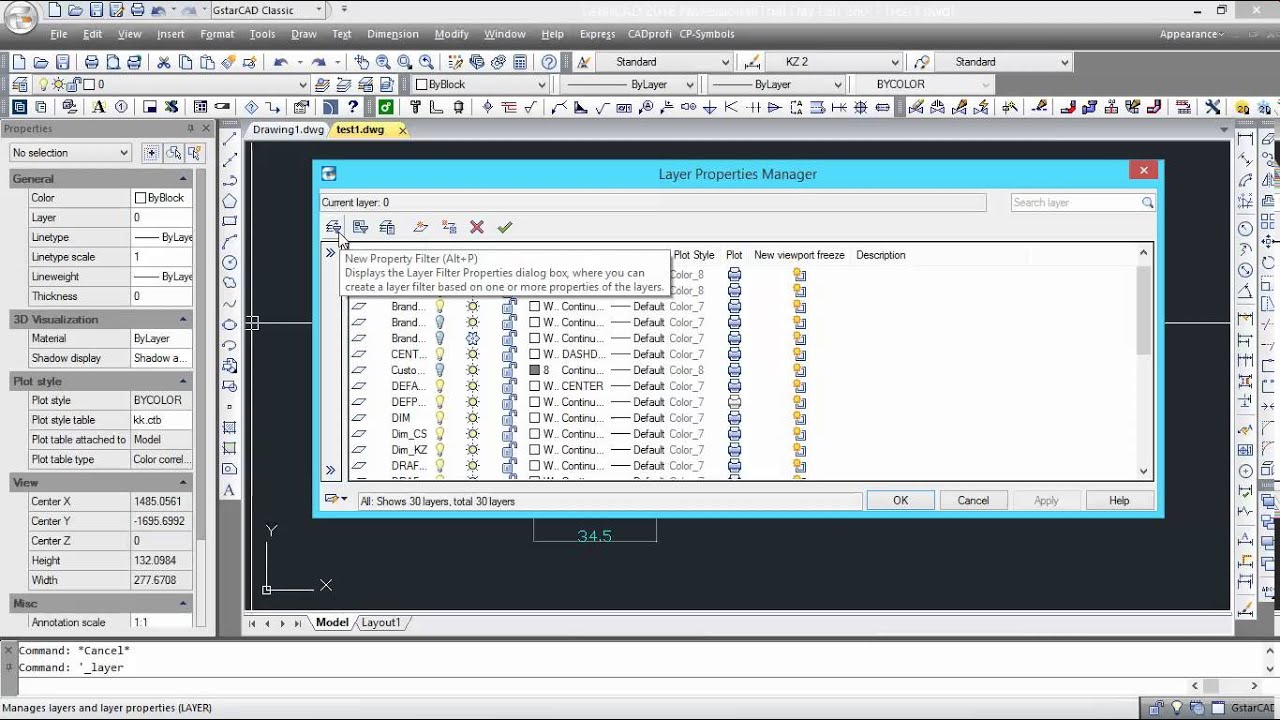Click the Open file folder icon
The image size is (1280, 720).
[41, 62]
